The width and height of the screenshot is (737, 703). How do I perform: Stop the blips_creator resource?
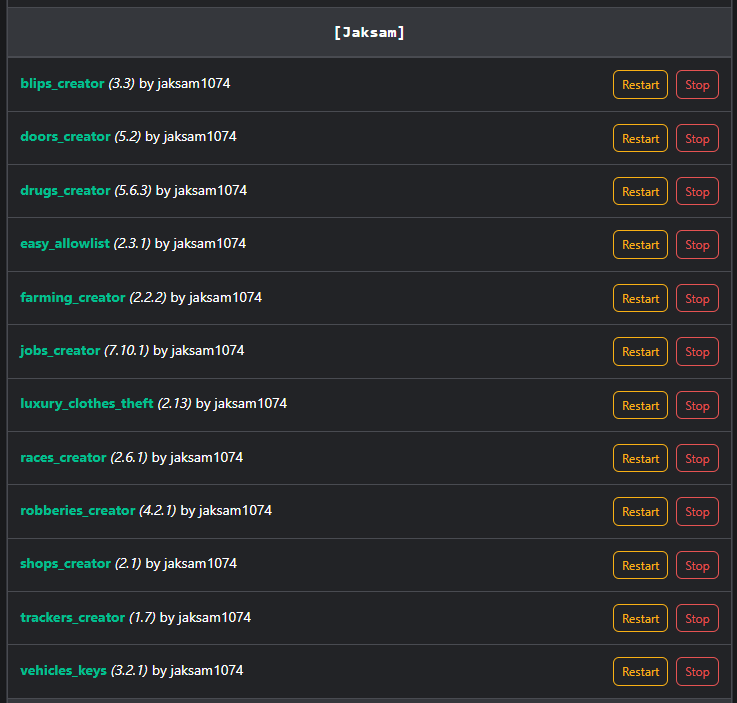[697, 85]
